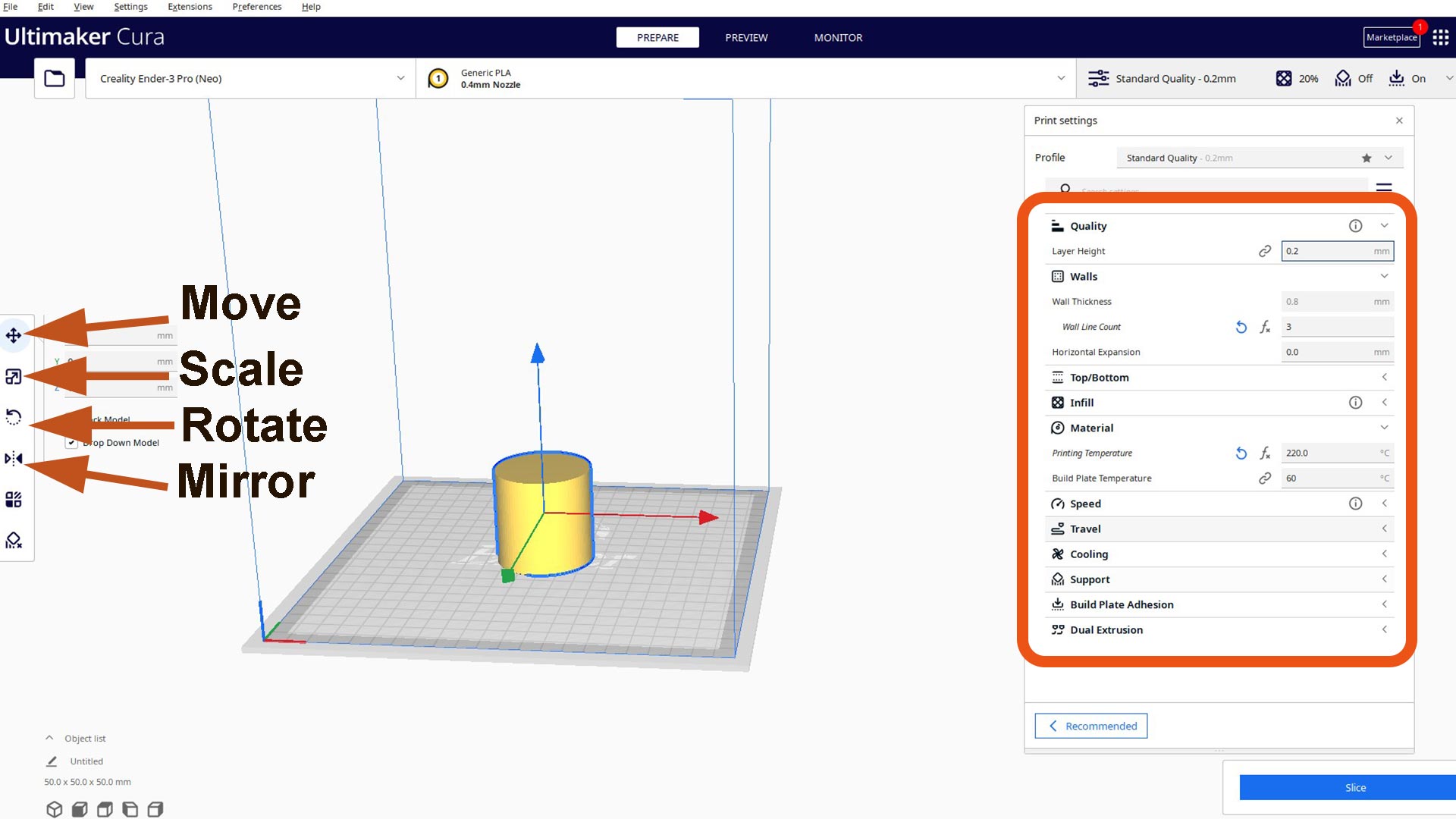Click the formula icon beside Printing Temperature

click(x=1265, y=453)
